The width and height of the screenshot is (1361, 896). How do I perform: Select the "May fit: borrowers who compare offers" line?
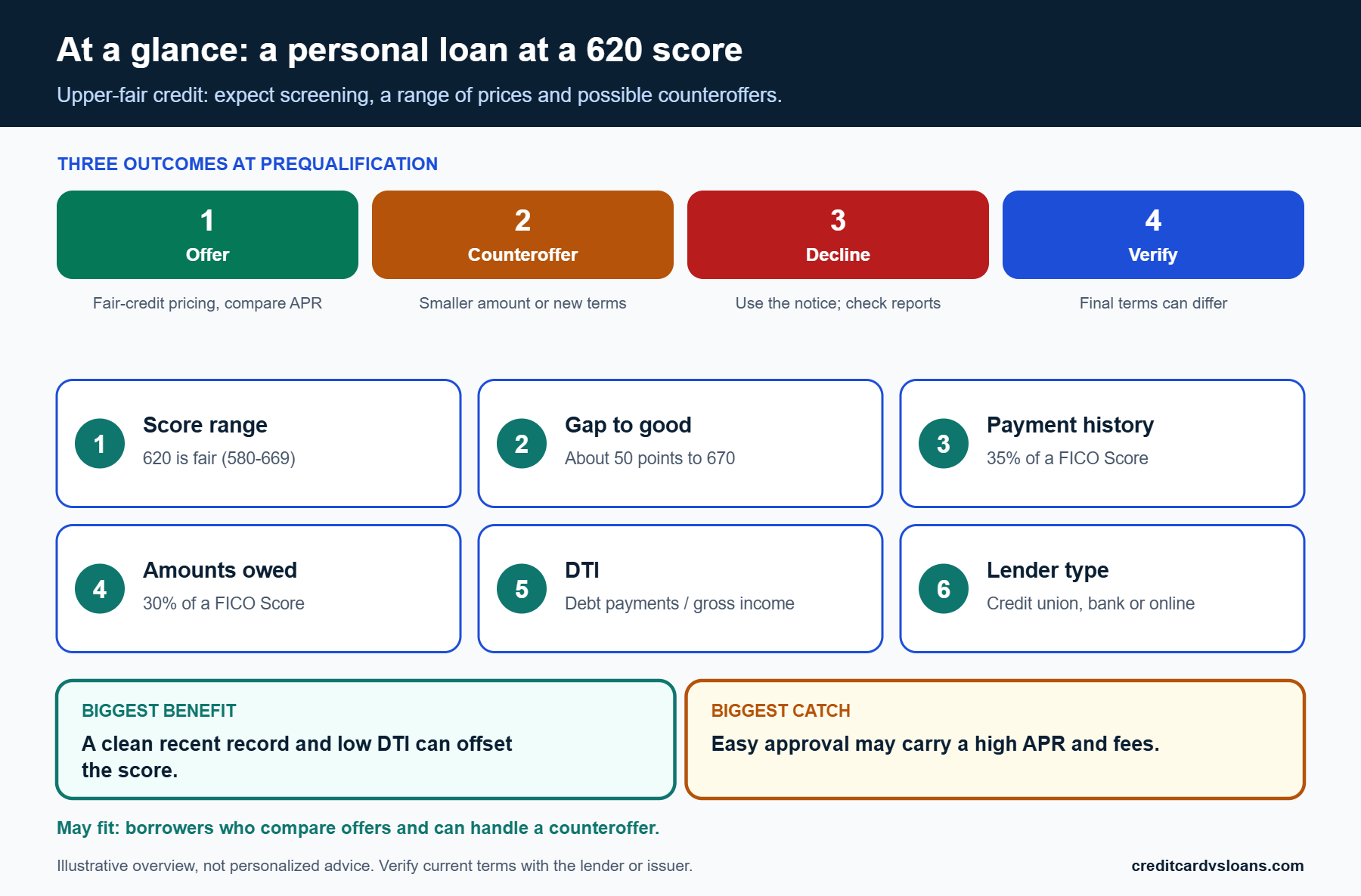tap(358, 828)
